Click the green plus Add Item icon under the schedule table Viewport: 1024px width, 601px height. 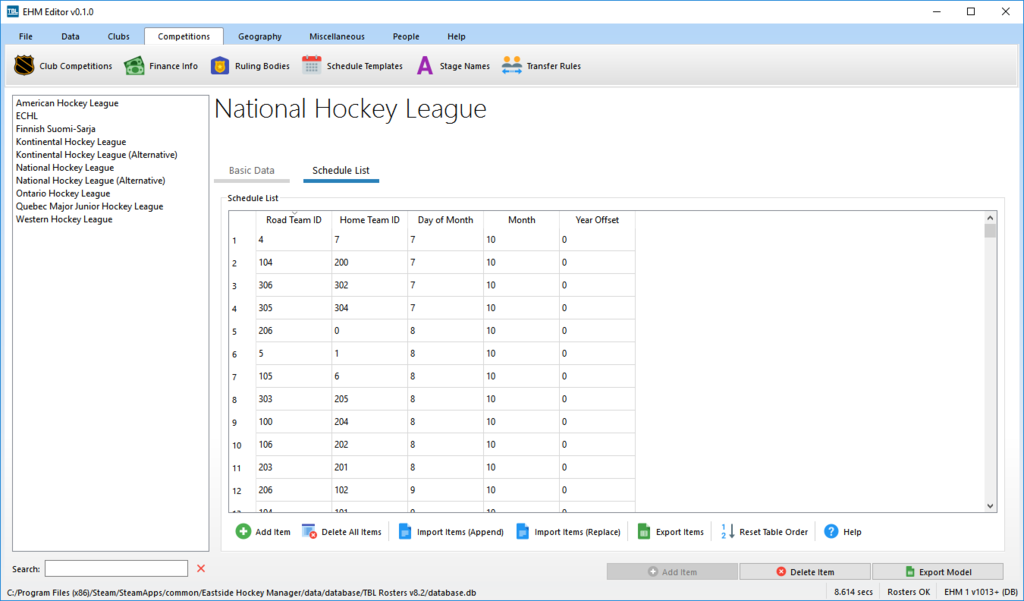(x=243, y=532)
